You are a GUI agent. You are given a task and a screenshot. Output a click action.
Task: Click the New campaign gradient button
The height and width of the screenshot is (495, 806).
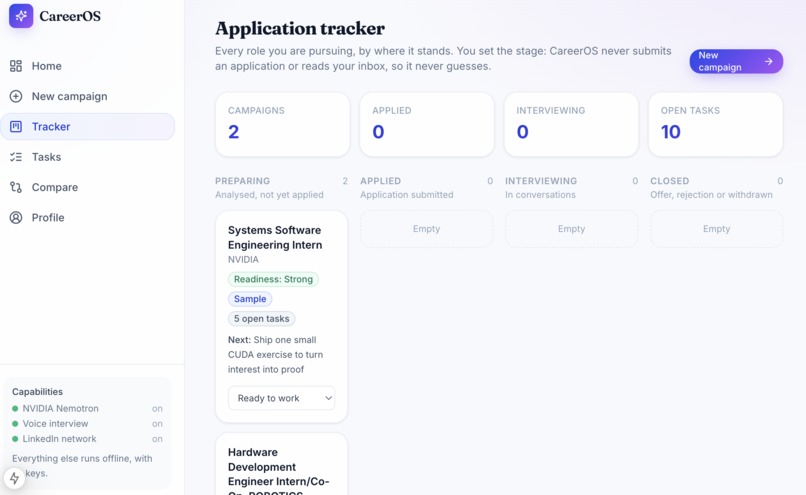pos(736,61)
